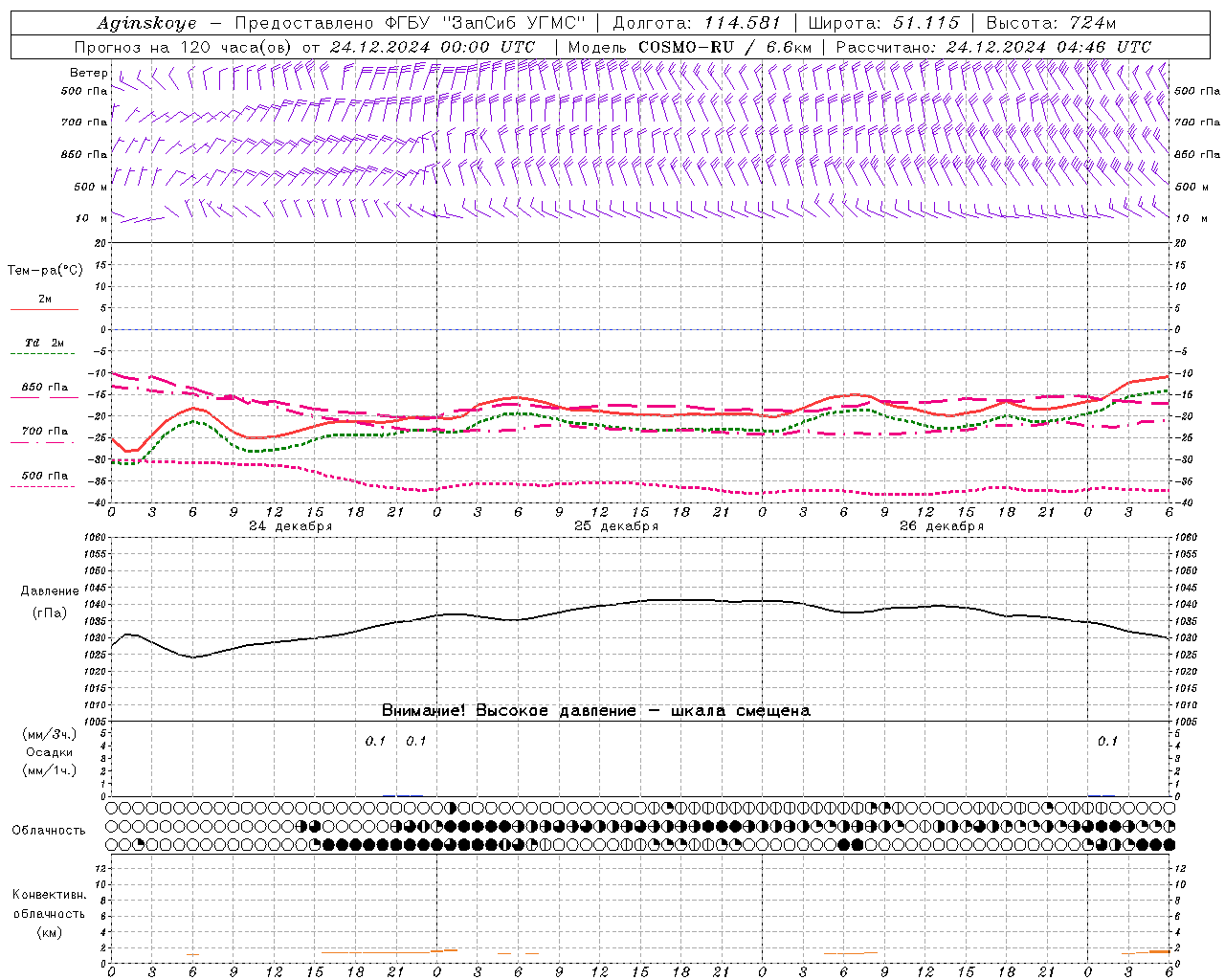Click the 'ЗапСиб УГМС' provider name

coord(514,23)
